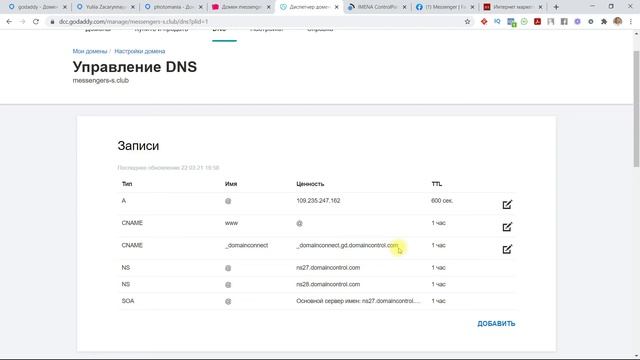The image size is (640, 360).
Task: Click the www name cell
Action: [x=231, y=223]
